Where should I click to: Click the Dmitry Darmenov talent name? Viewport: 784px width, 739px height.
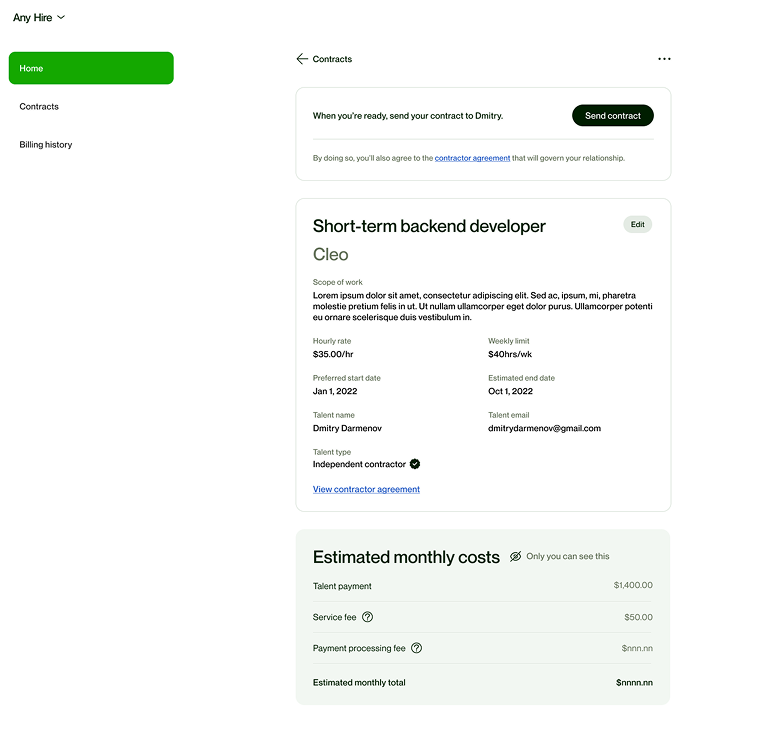(x=348, y=428)
